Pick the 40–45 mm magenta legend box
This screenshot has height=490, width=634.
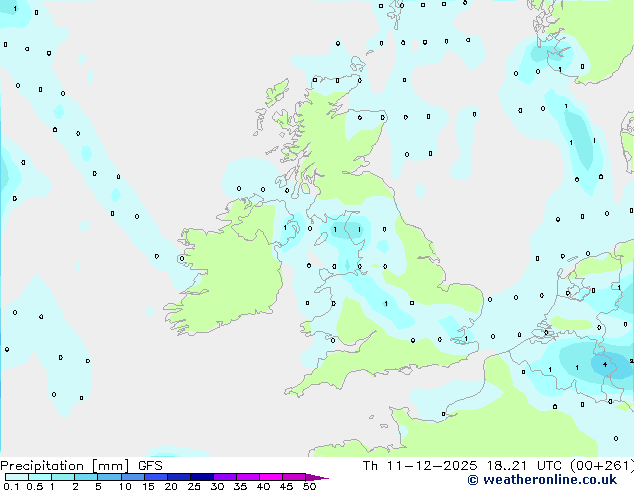coord(271,477)
